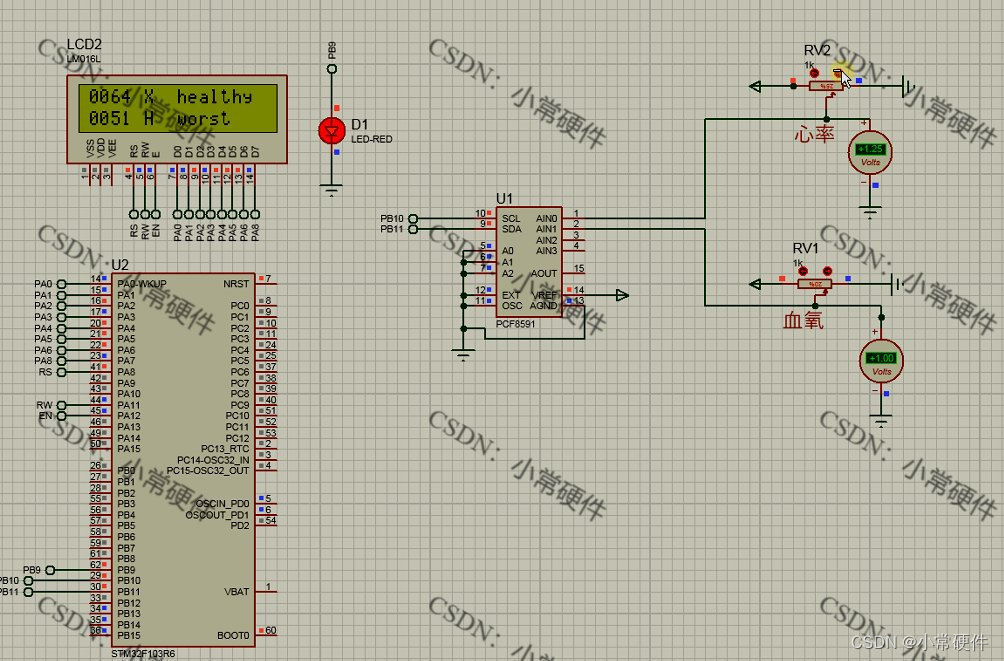
Task: Toggle the orange pin state square on VREF pin 14
Action: 569,291
